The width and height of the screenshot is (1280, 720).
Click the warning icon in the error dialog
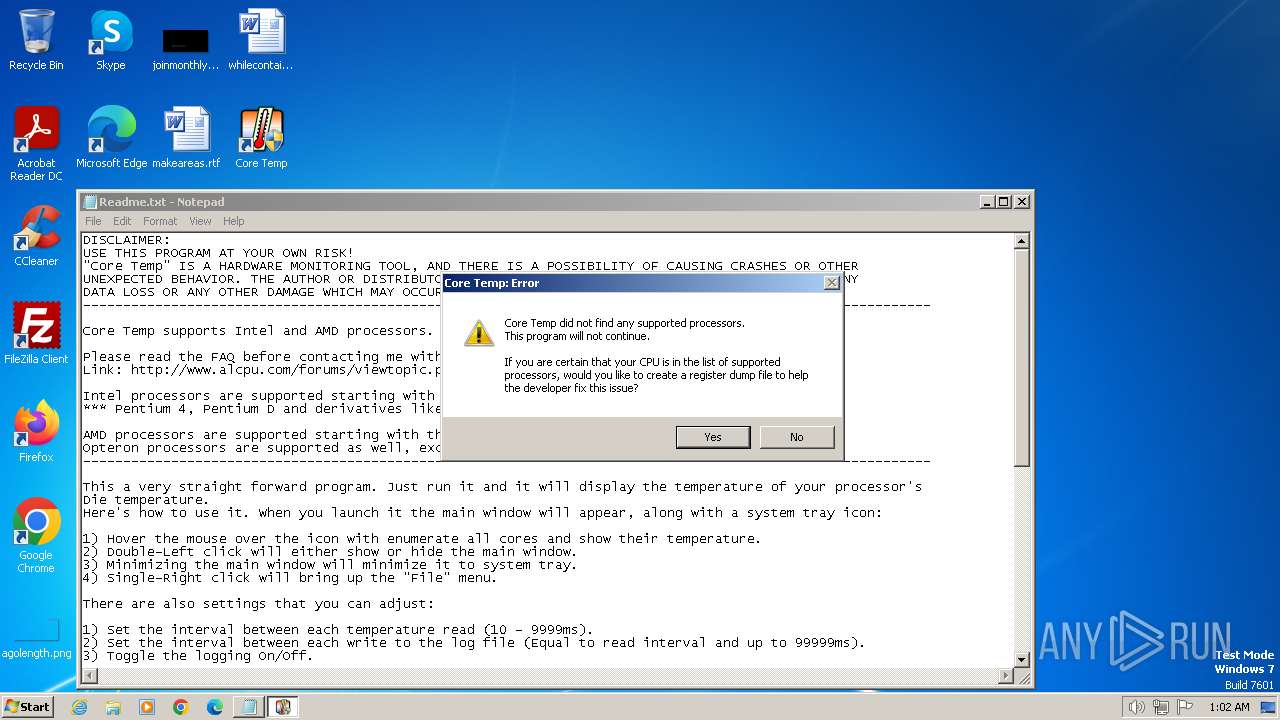(x=479, y=333)
